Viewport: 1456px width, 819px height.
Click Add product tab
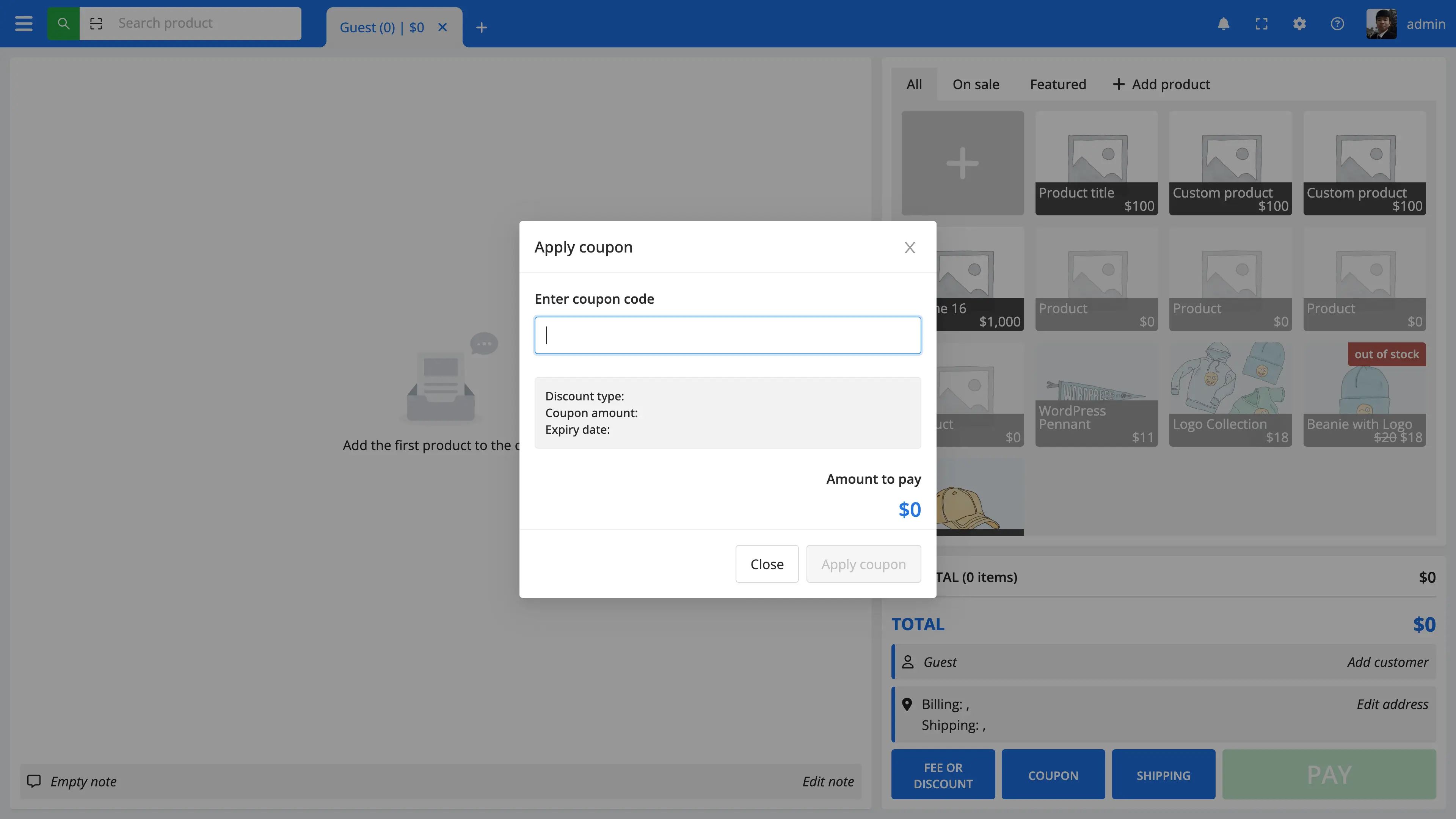[x=1161, y=84]
